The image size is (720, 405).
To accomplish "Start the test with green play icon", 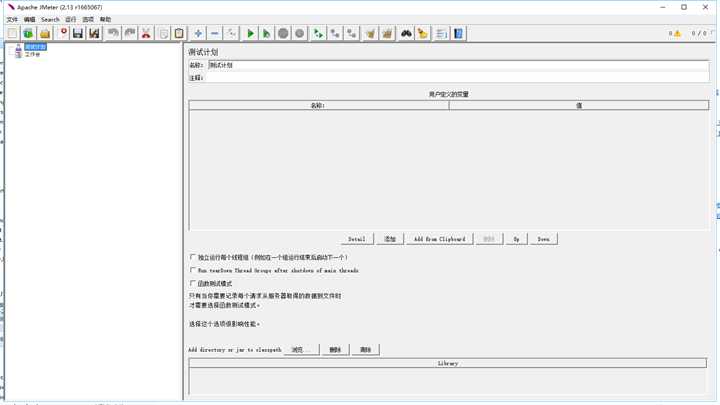I will click(x=250, y=34).
